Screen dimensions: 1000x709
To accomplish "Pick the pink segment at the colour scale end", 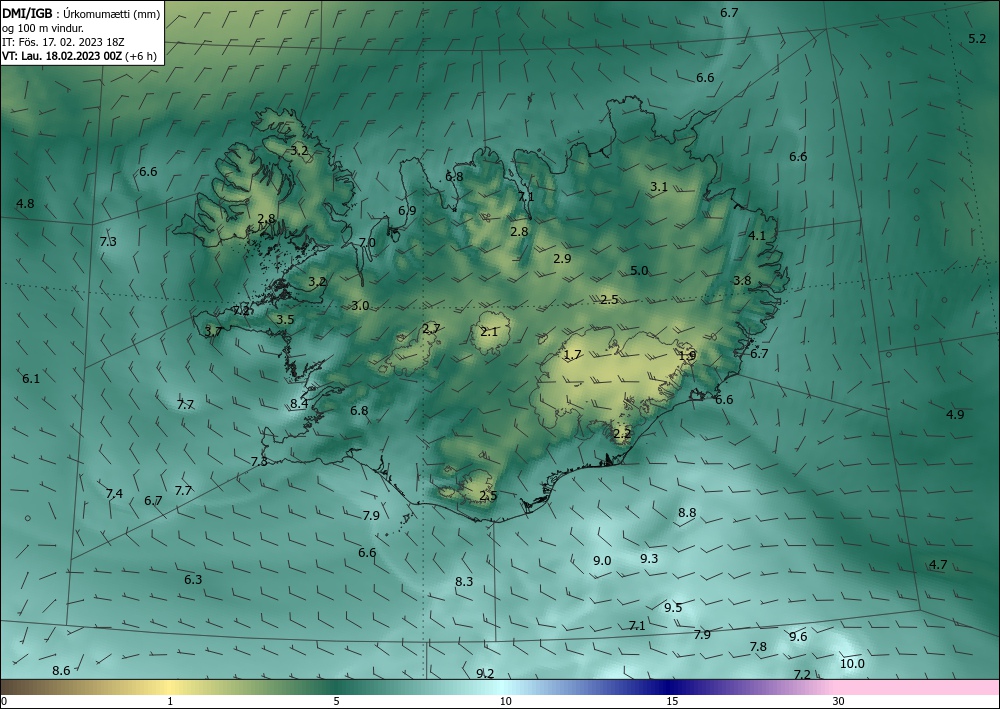I will [918, 687].
